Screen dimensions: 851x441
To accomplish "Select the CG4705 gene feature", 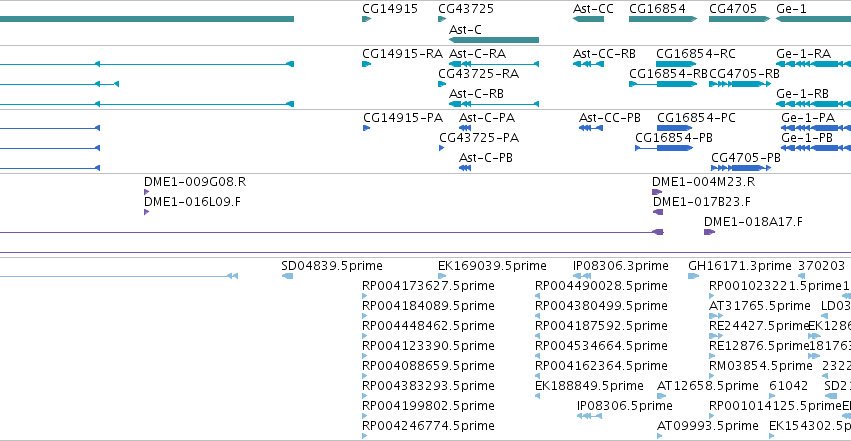I will tap(739, 19).
